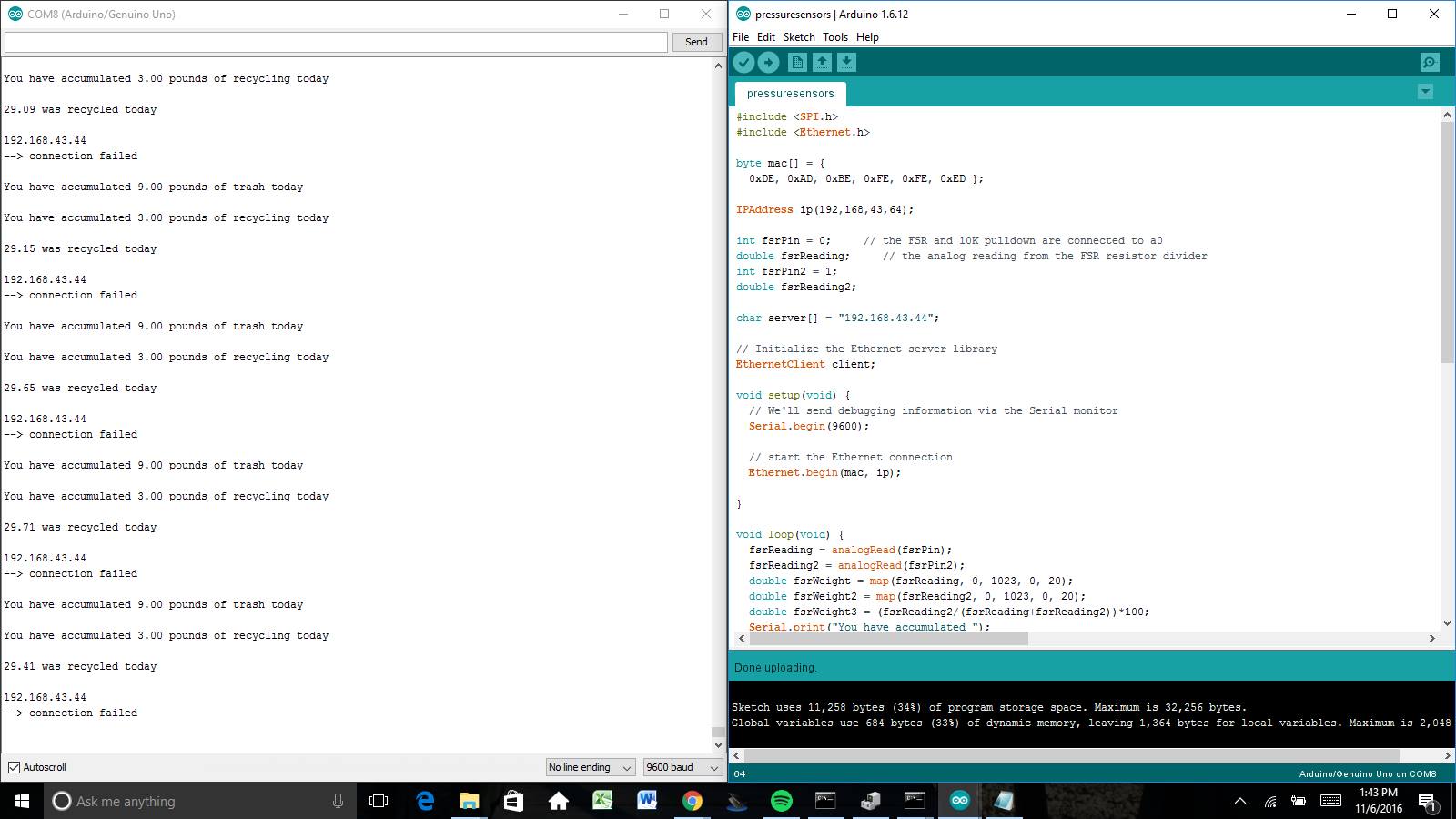This screenshot has height=819, width=1456.
Task: Open the Tools menu
Action: click(835, 37)
